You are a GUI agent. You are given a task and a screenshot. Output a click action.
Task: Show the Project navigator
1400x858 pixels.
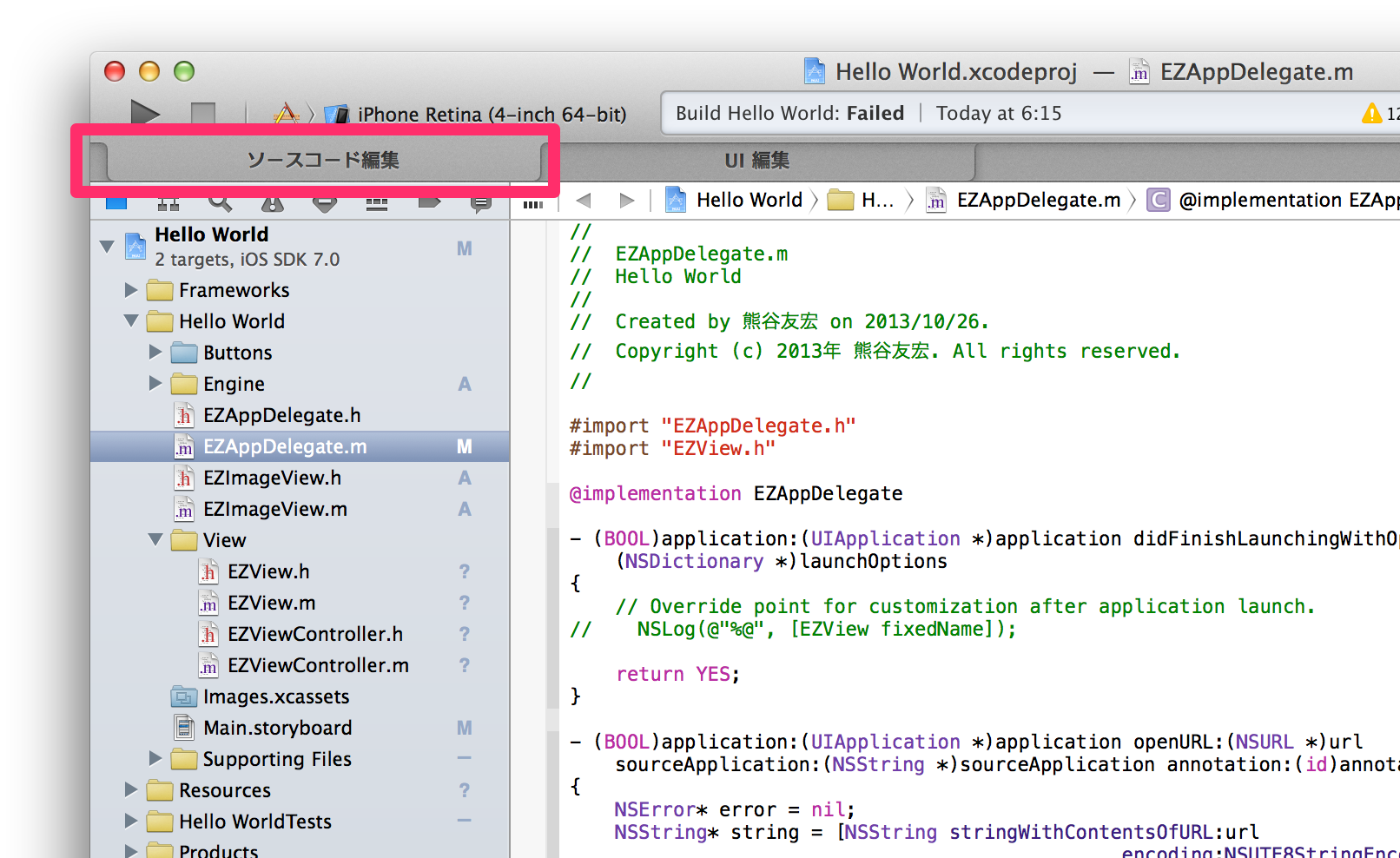(x=116, y=202)
